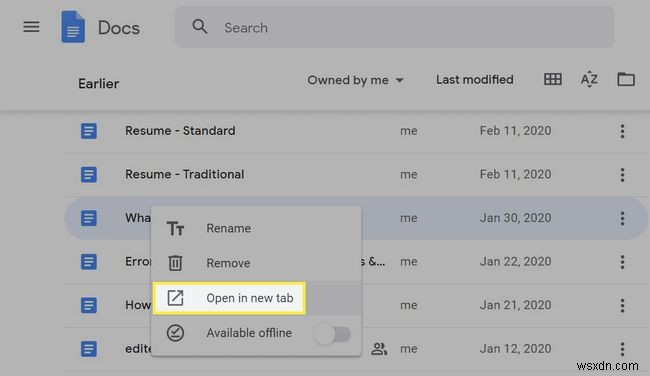Open more options for Resume - Standard

(622, 131)
